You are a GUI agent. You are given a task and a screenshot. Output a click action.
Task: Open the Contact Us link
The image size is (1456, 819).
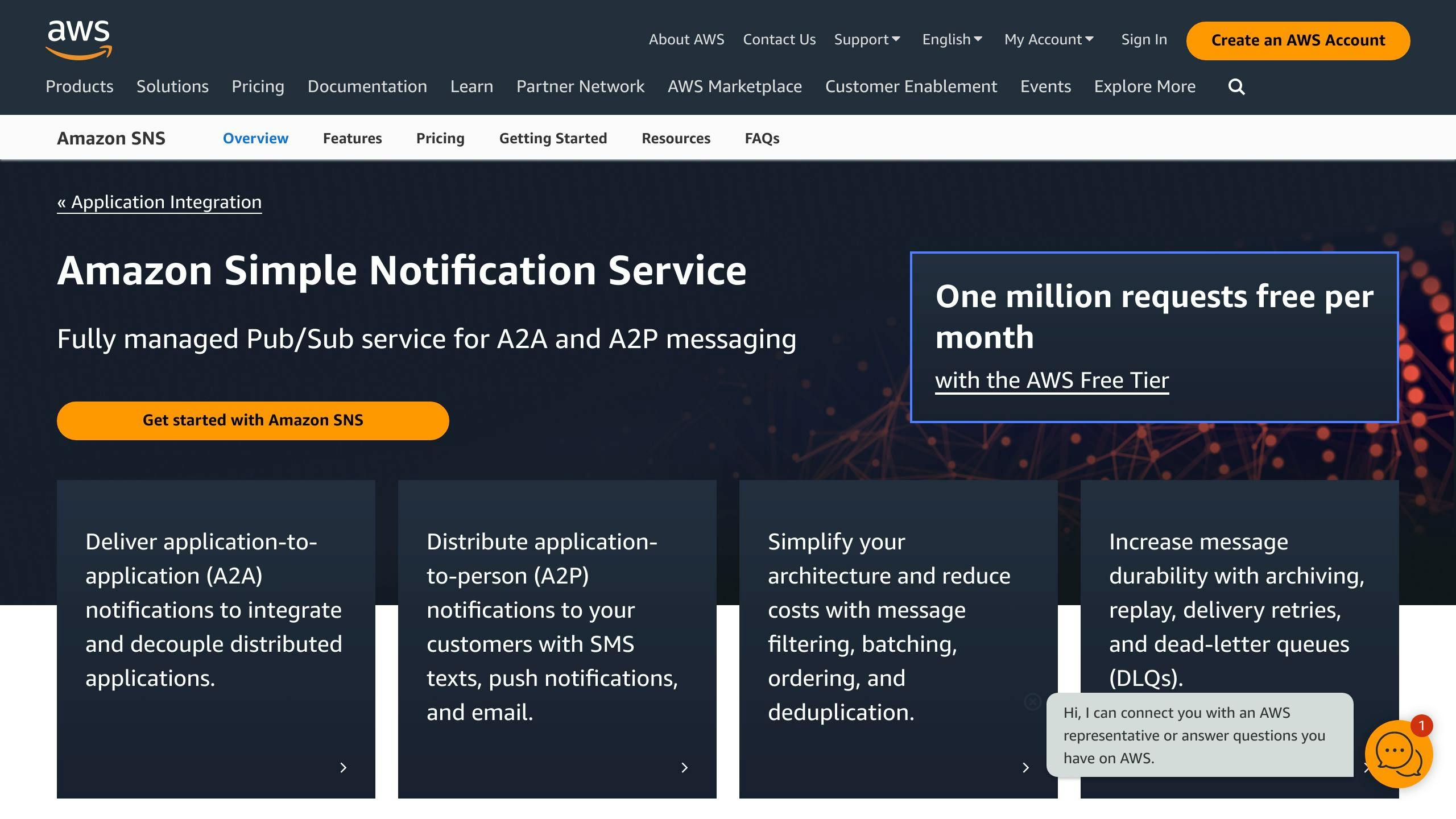pos(779,39)
